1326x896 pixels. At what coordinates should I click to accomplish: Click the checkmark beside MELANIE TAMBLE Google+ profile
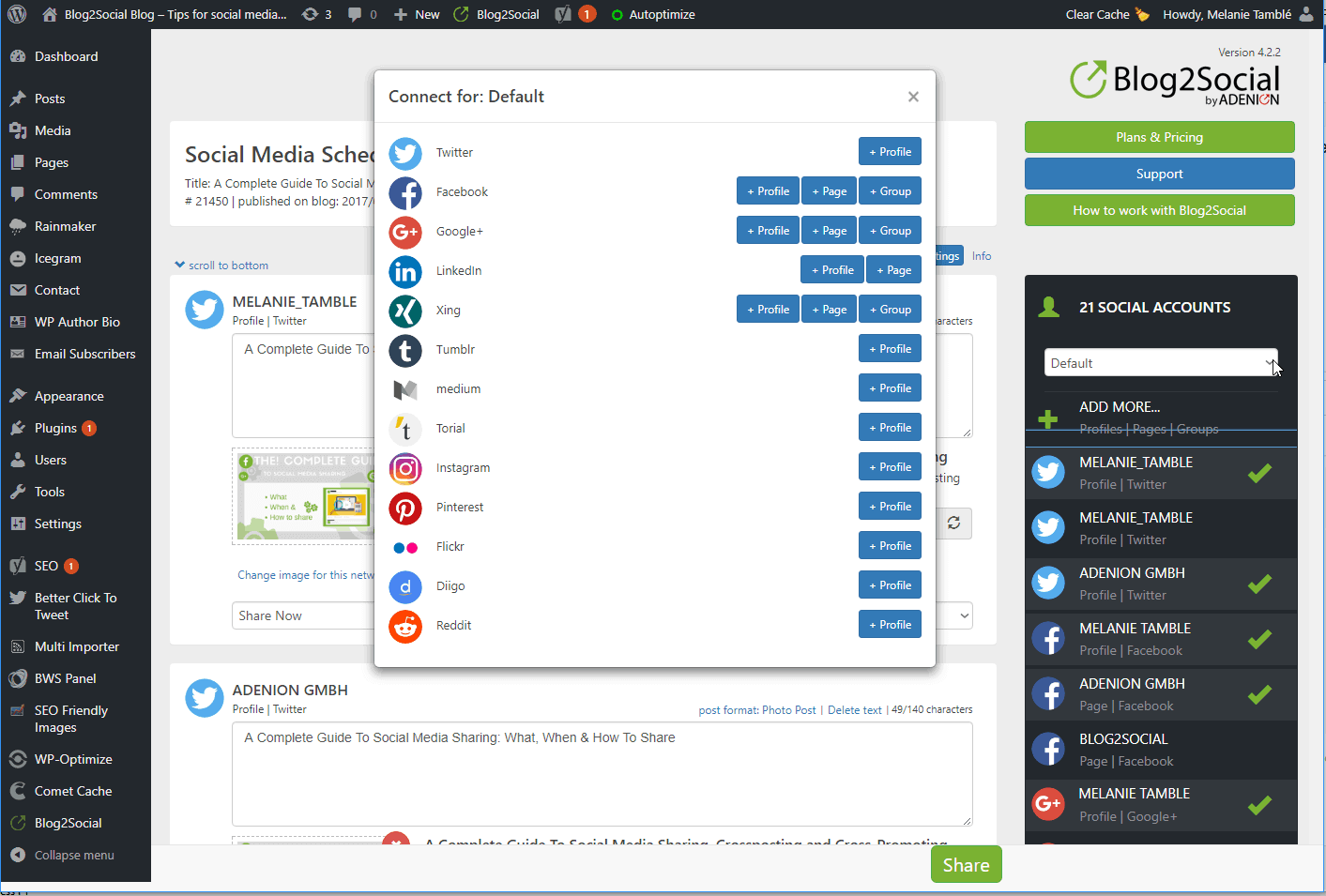tap(1260, 804)
